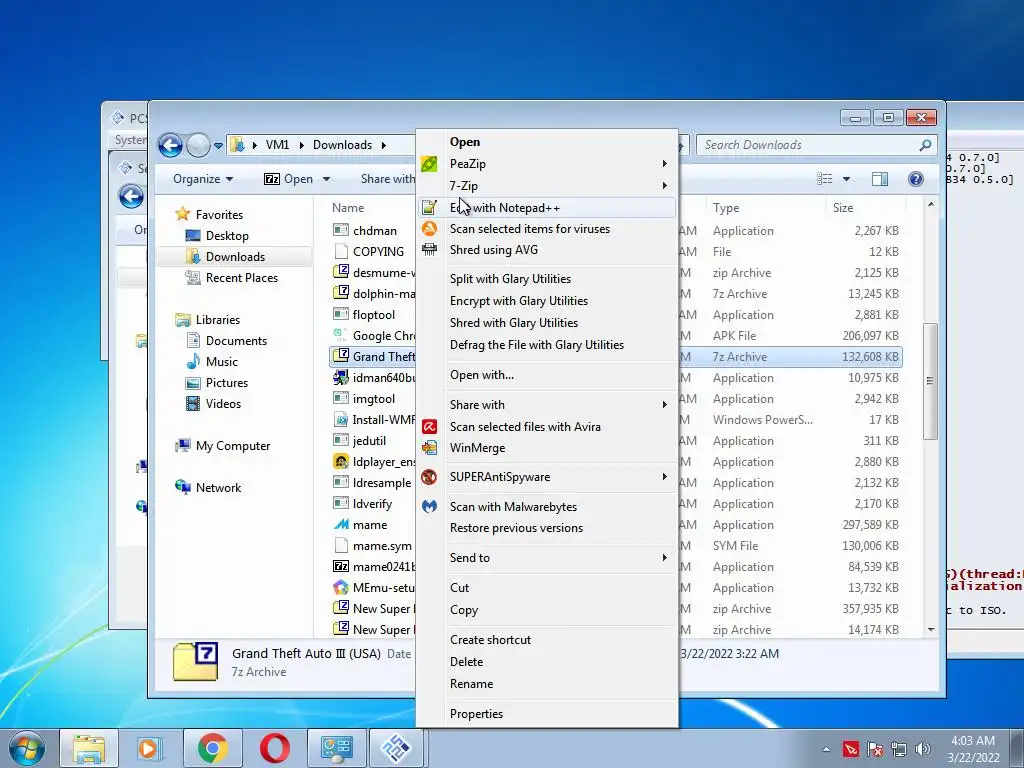Go back in Explorer window
1024x768 pixels.
tap(170, 145)
